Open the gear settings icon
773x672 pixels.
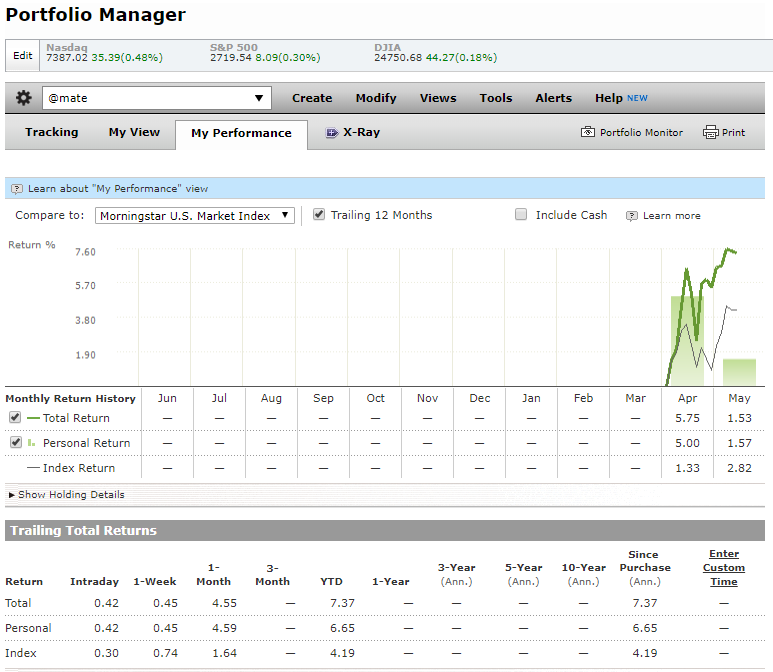coord(24,98)
